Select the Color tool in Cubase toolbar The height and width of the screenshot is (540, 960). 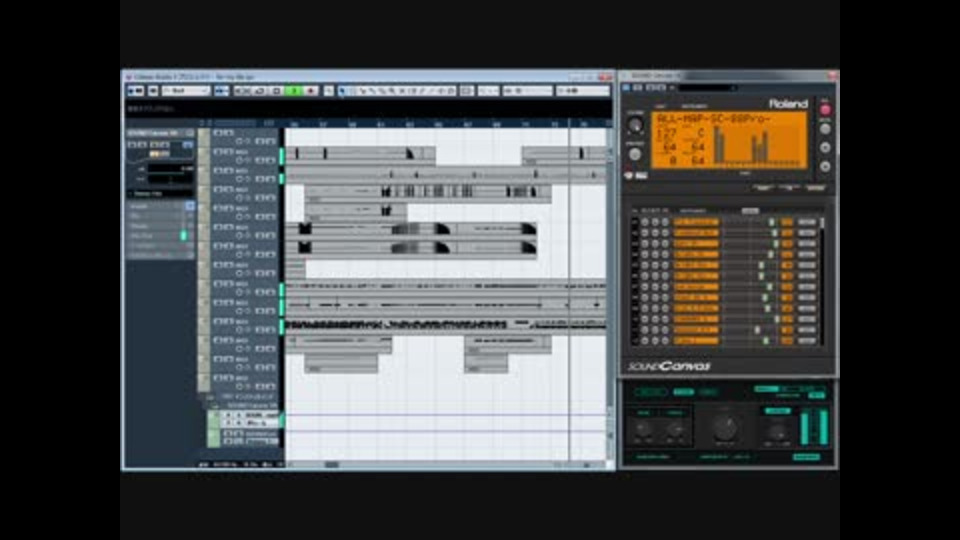[451, 91]
